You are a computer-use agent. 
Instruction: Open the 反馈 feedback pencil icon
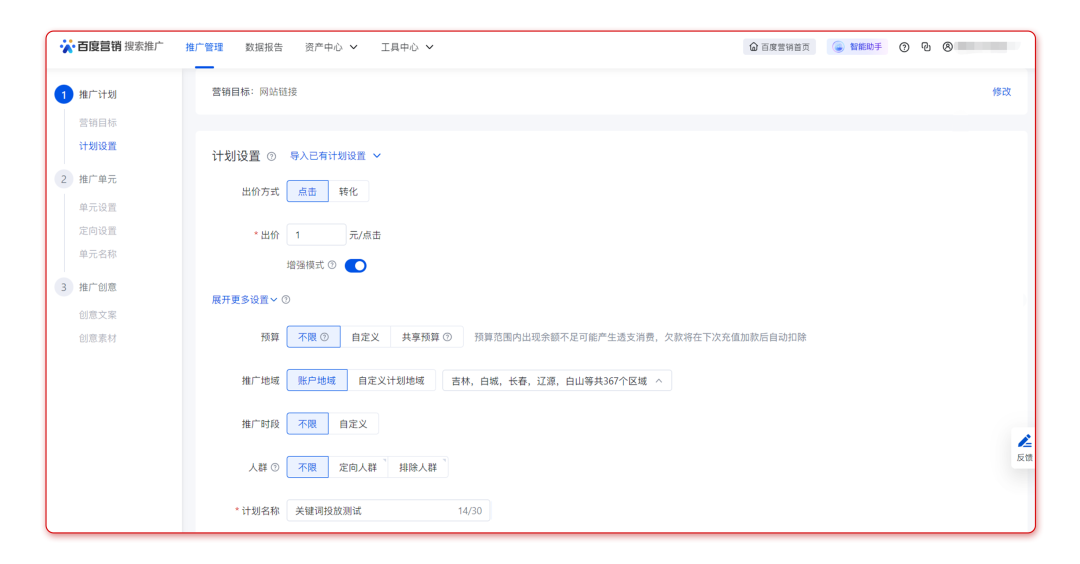(1024, 442)
